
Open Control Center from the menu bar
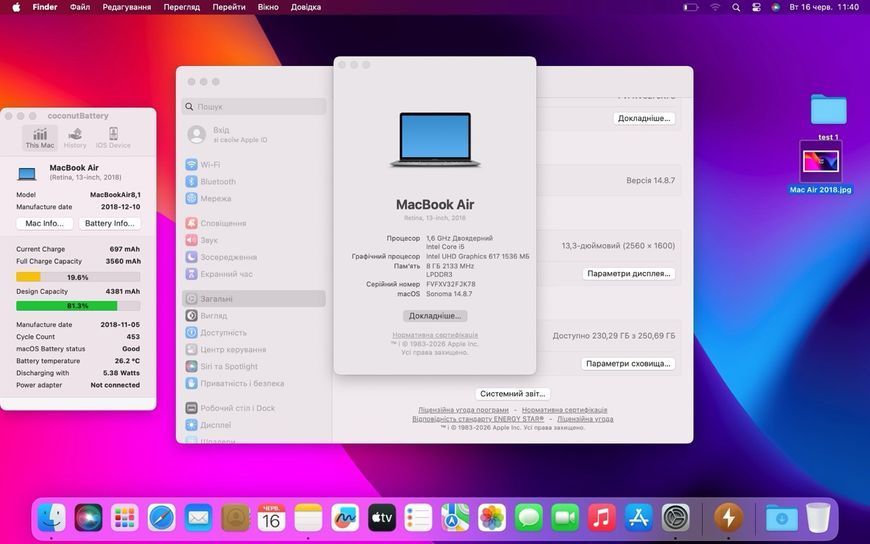coord(756,7)
